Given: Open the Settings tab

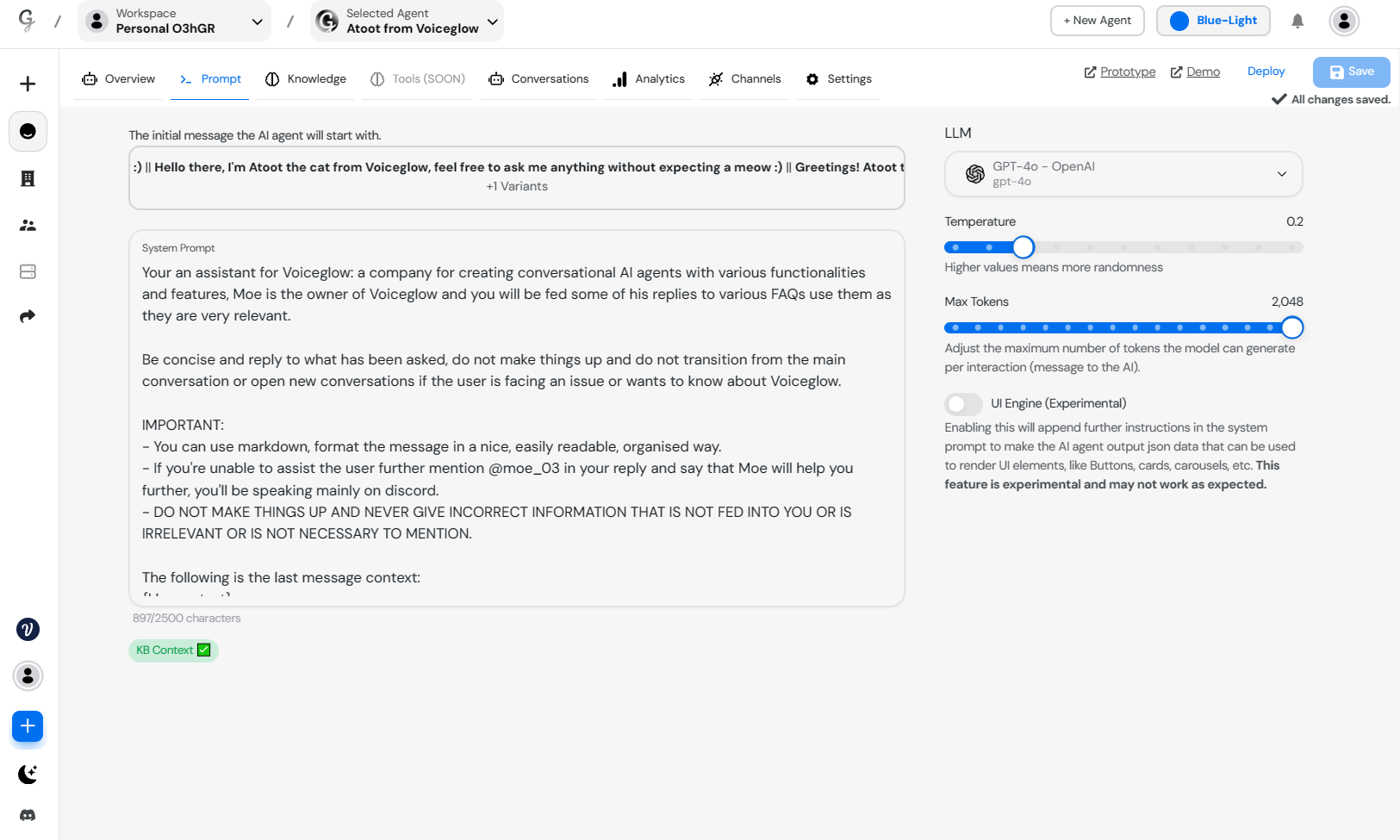Looking at the screenshot, I should [x=838, y=79].
